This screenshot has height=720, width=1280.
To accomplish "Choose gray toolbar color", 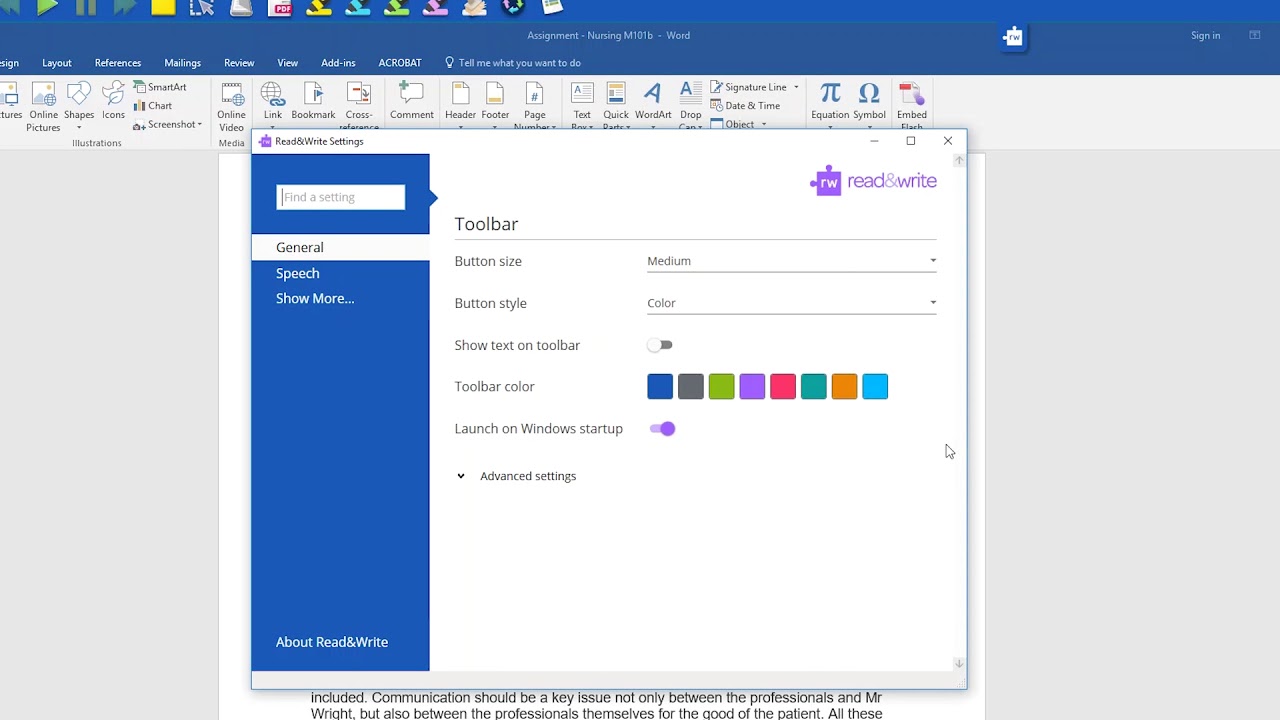I will [x=691, y=387].
